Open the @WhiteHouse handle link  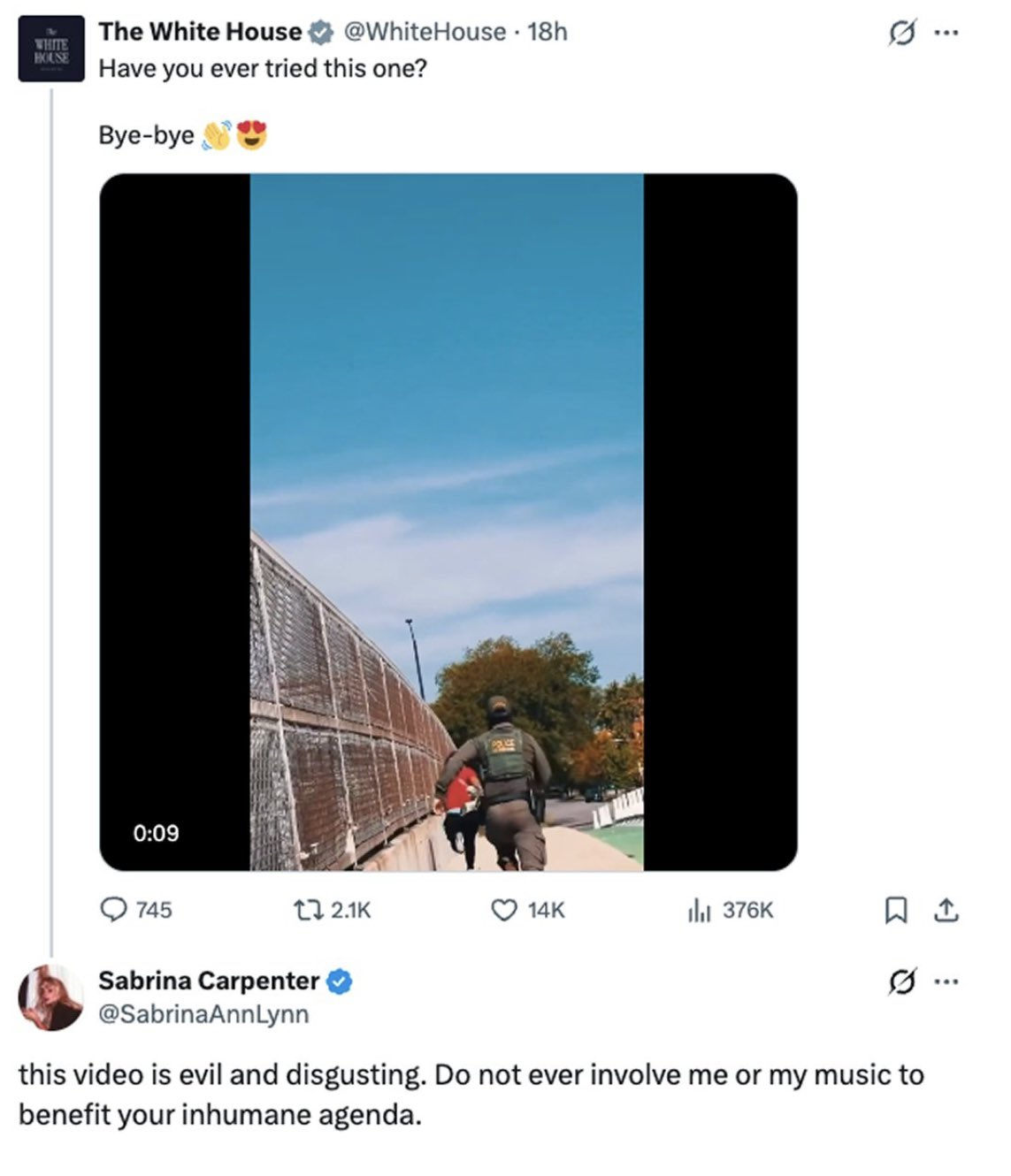[423, 32]
